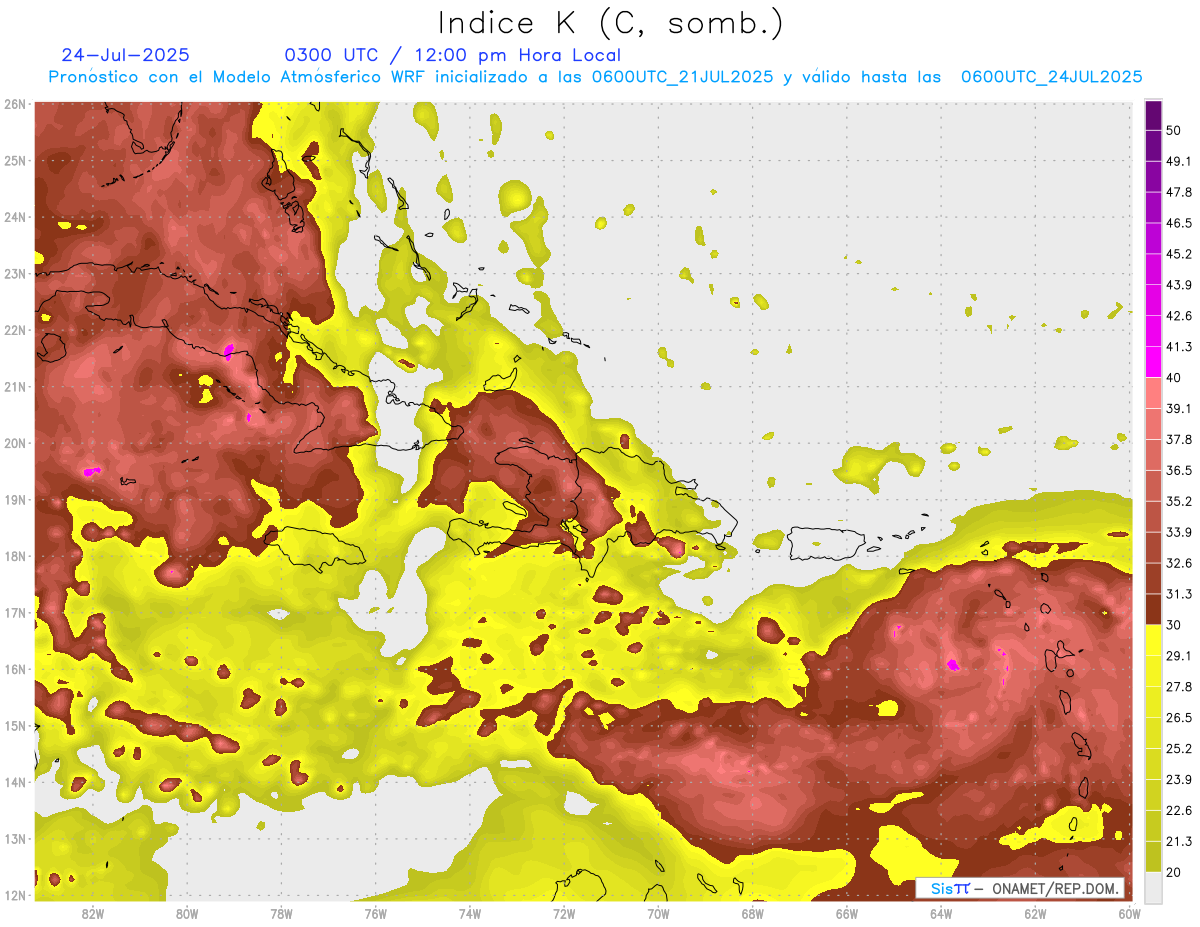Click the longitude label '60W'
This screenshot has width=1200, height=927.
coord(1130,914)
